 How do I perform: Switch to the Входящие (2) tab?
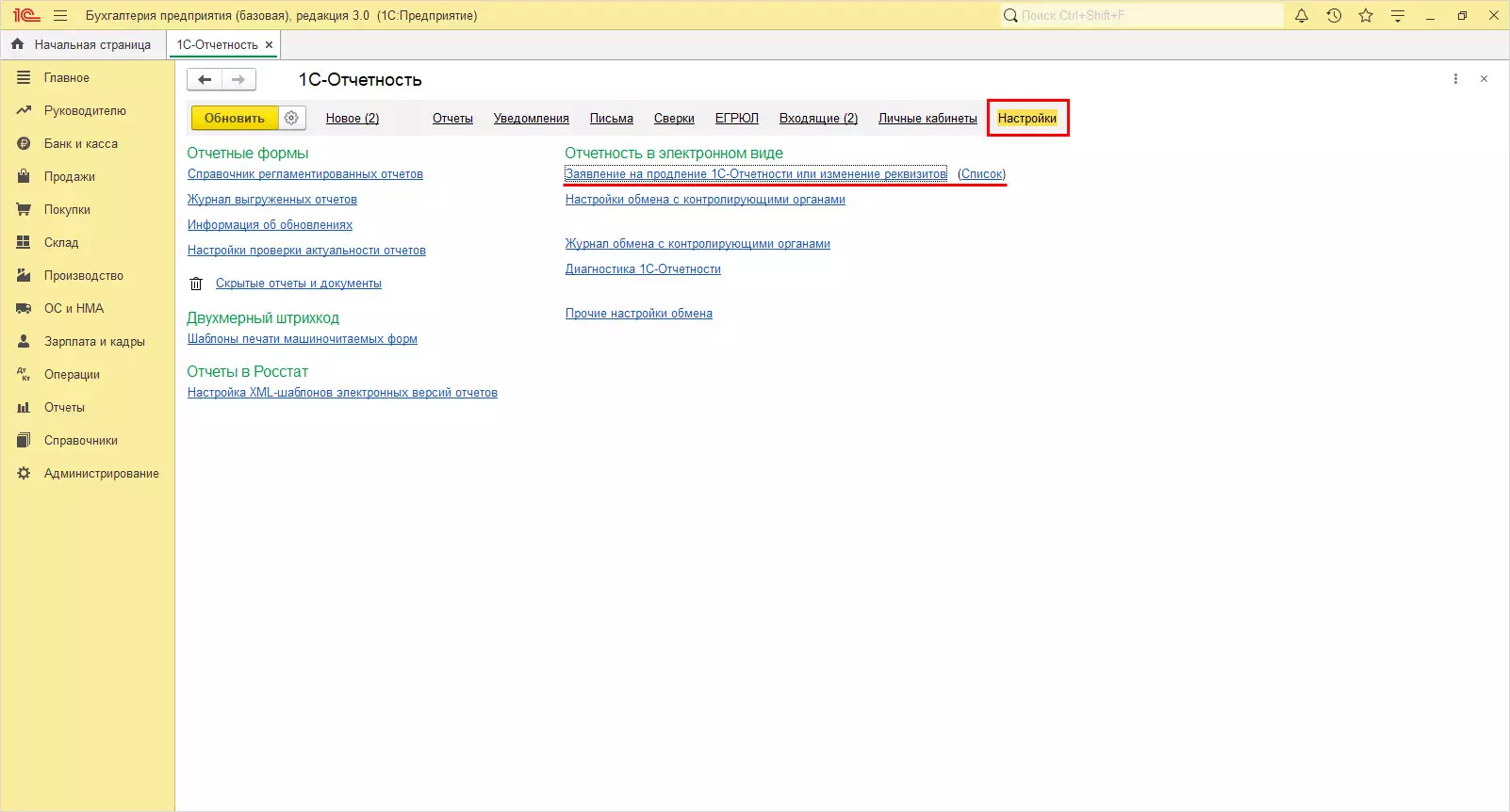(818, 119)
